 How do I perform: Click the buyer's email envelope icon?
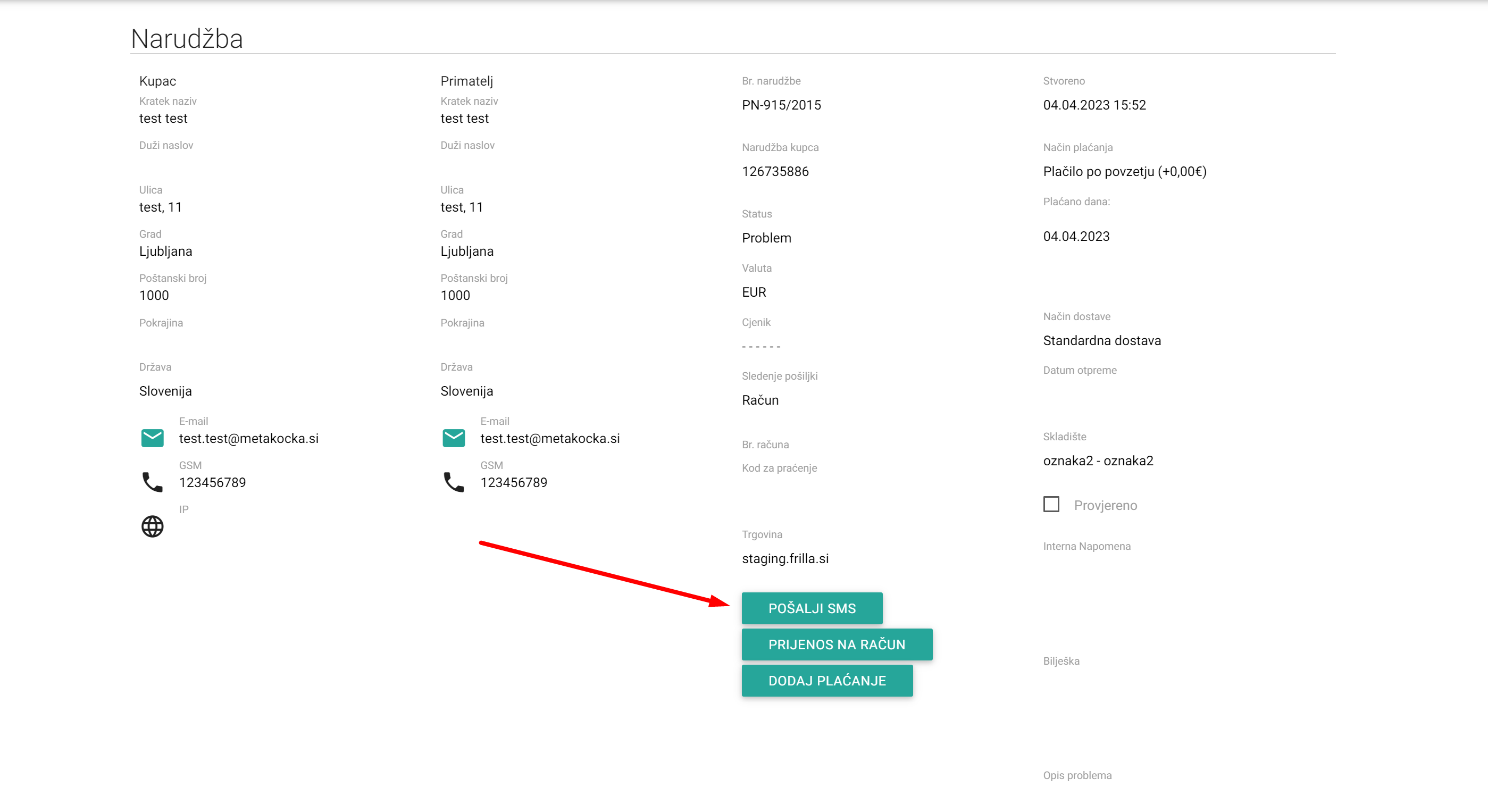[x=153, y=438]
